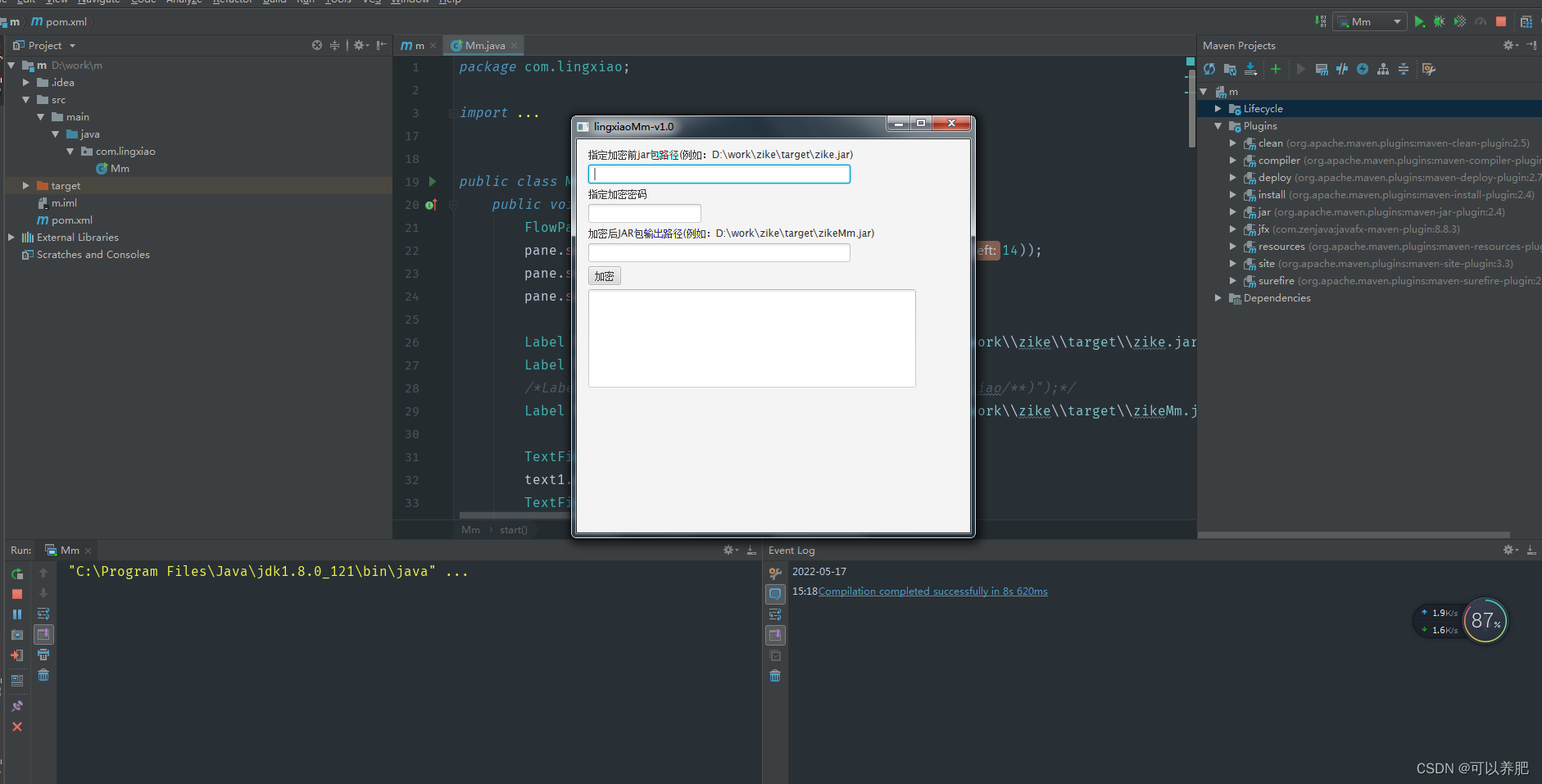Debug Mm with bug icon
This screenshot has height=784, width=1542.
1440,21
